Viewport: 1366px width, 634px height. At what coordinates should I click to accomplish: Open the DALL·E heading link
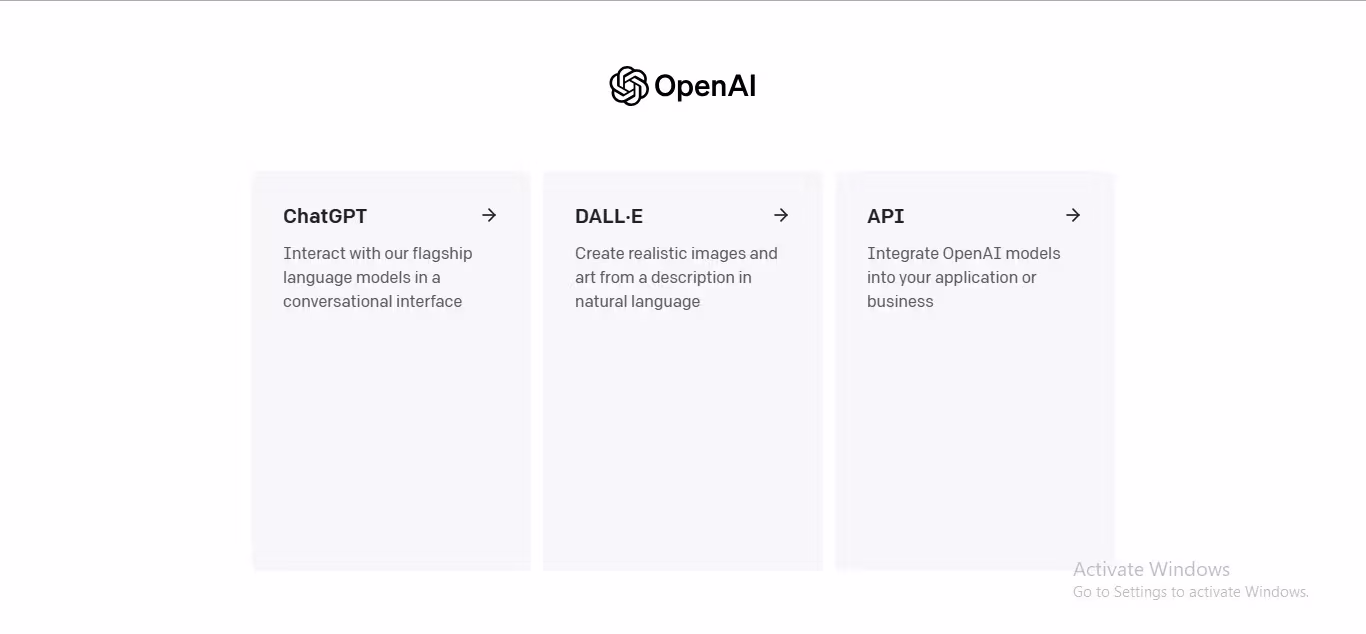(x=609, y=216)
